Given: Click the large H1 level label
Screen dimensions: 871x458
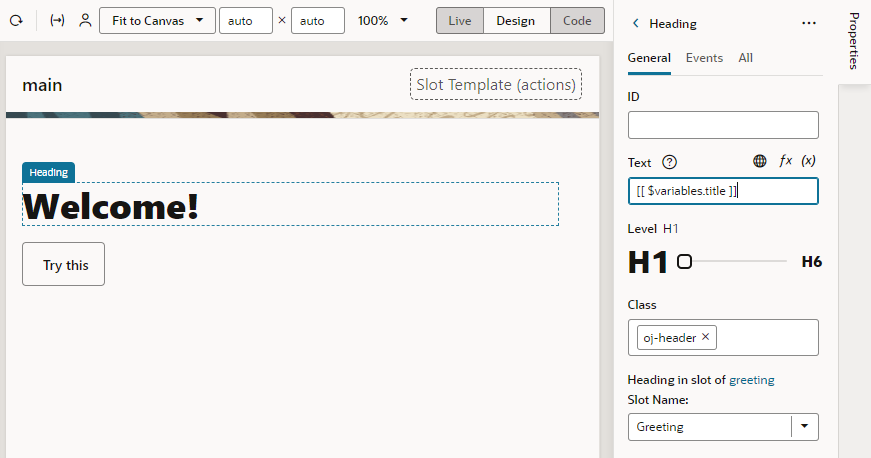Looking at the screenshot, I should [x=648, y=262].
